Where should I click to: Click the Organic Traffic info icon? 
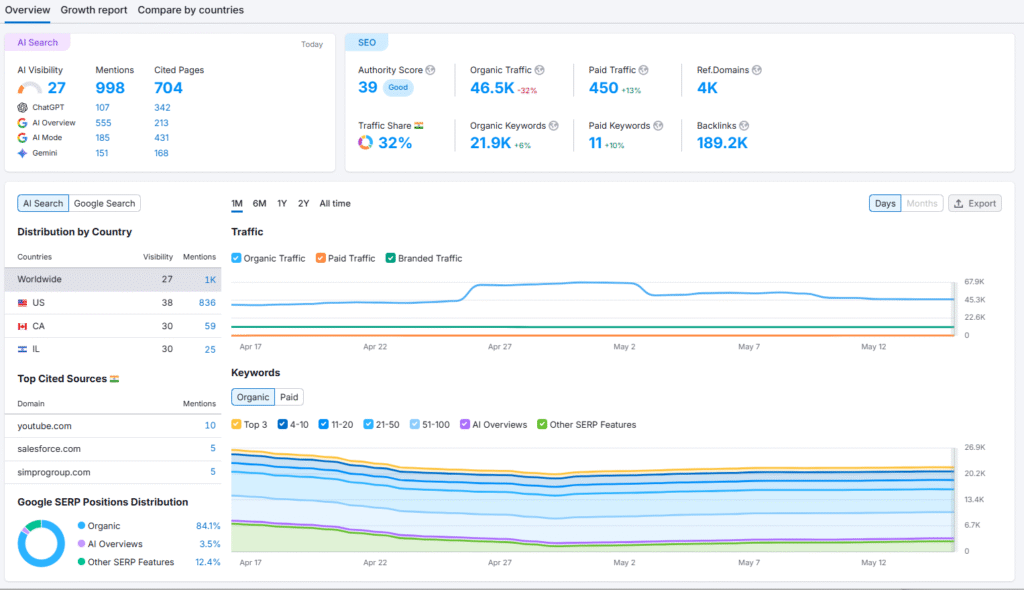pyautogui.click(x=539, y=70)
